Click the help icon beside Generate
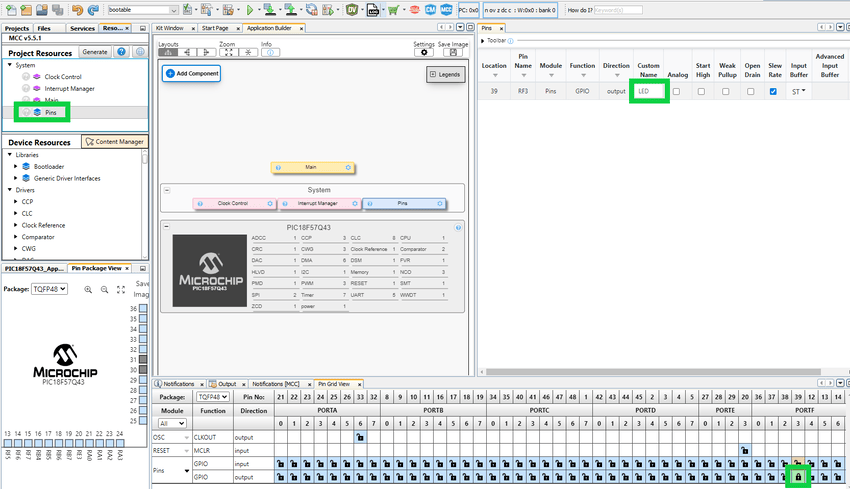 [122, 51]
